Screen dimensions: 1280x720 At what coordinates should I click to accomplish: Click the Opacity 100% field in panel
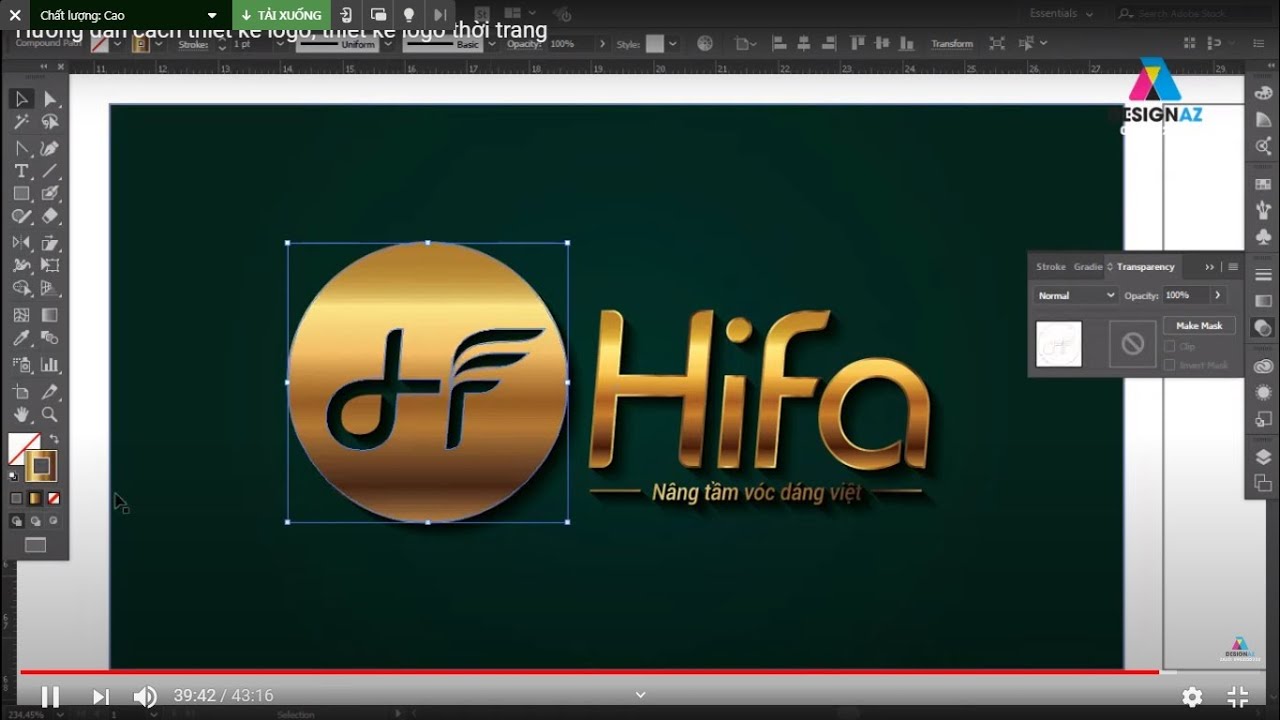[x=1186, y=295]
